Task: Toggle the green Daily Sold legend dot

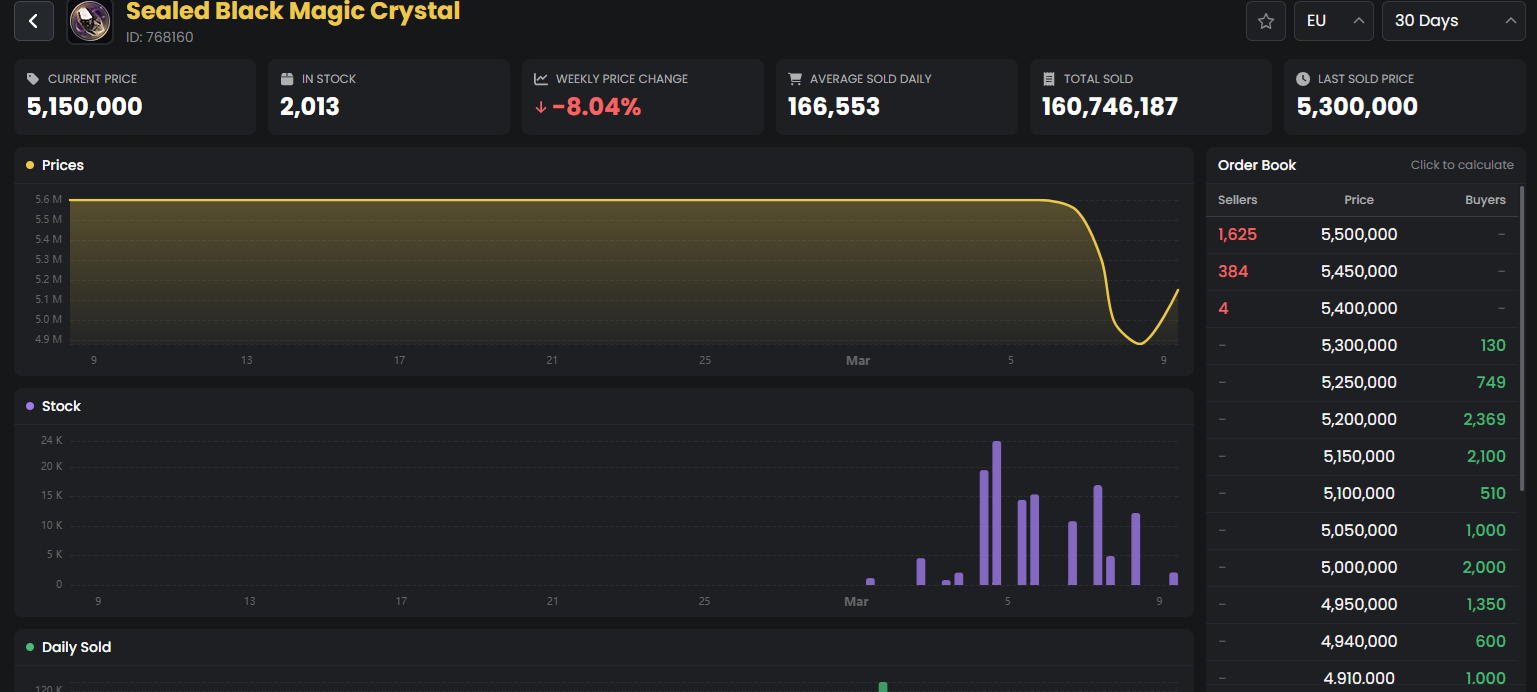Action: (x=30, y=647)
